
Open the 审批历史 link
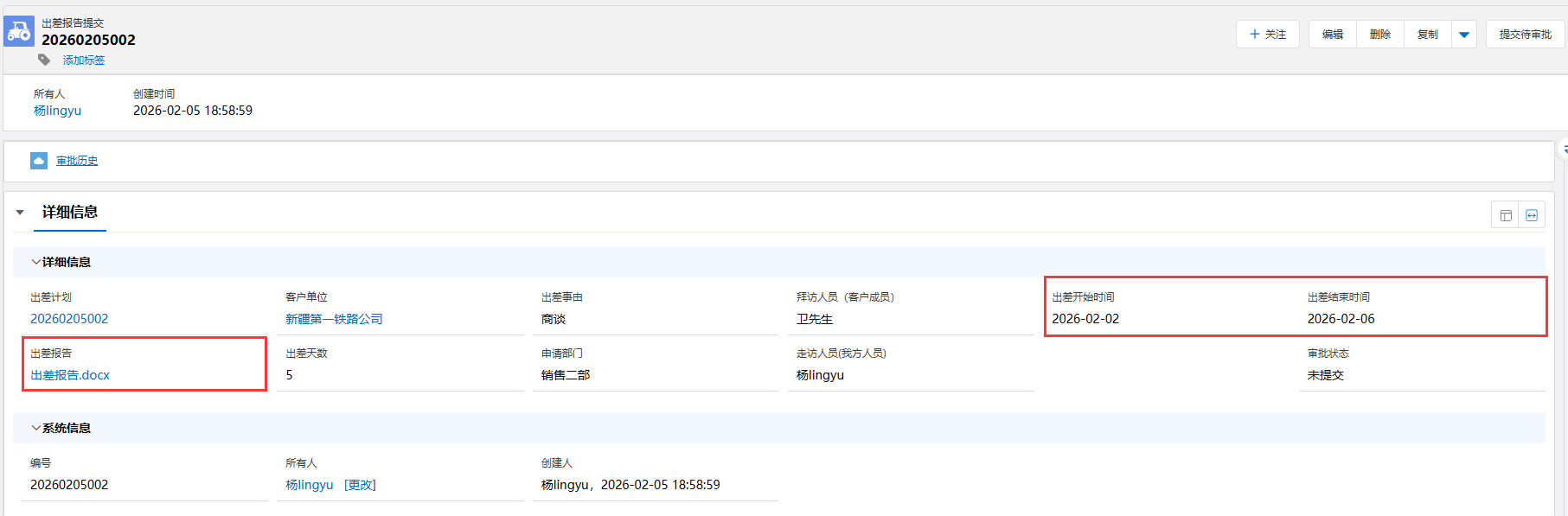(x=77, y=161)
